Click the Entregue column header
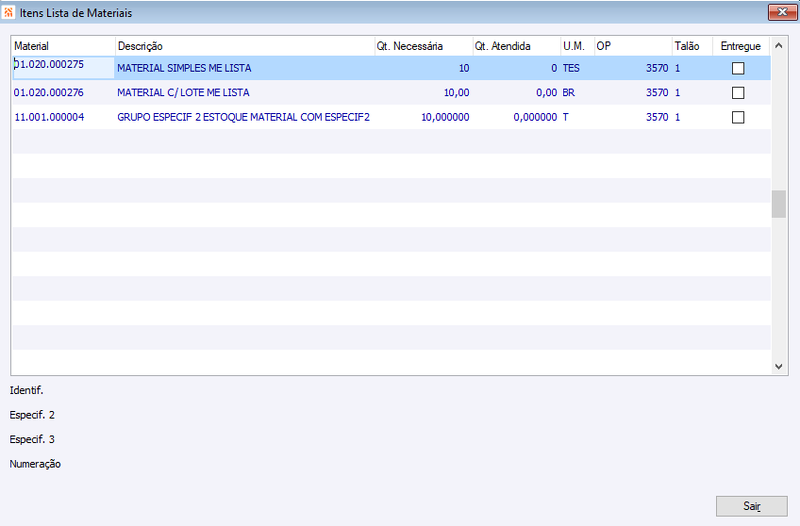The image size is (800, 526). 741,46
